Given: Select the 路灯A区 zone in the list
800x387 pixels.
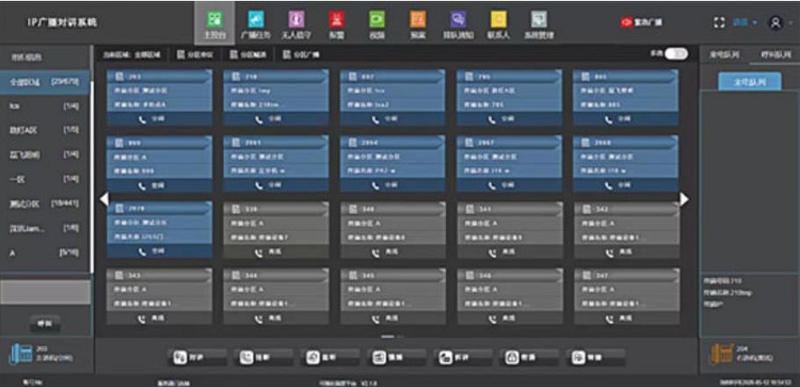Looking at the screenshot, I should tap(45, 130).
